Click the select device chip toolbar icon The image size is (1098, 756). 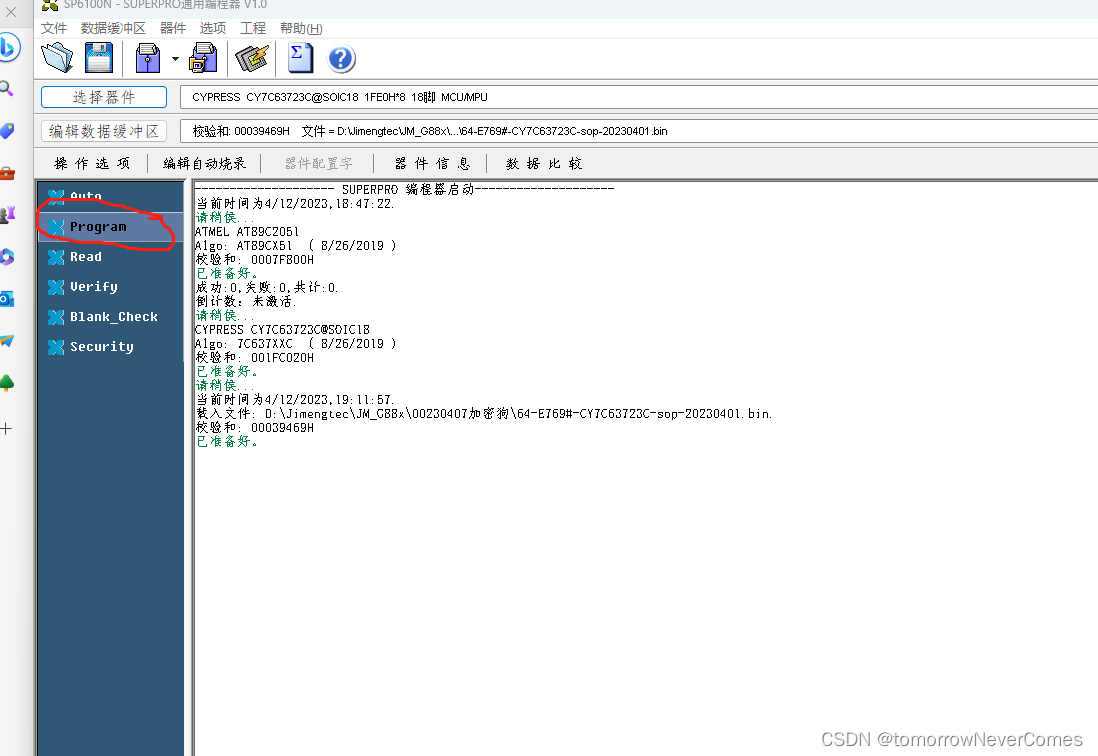coord(148,58)
